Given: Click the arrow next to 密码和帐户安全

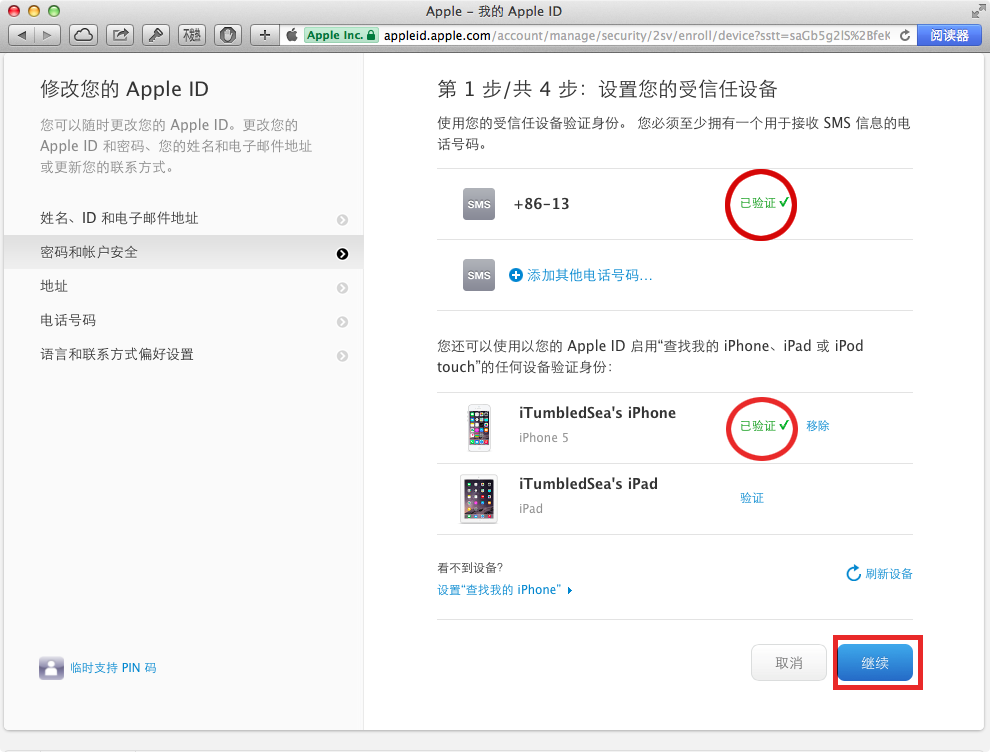Looking at the screenshot, I should (x=342, y=254).
